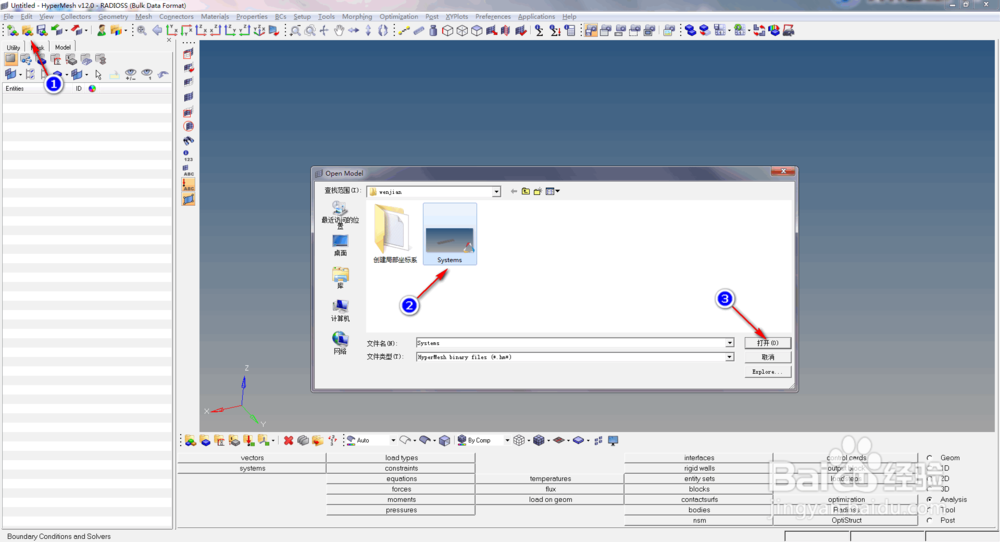Viewport: 1000px width, 542px height.
Task: Click the New Model toolbar icon
Action: point(13,31)
